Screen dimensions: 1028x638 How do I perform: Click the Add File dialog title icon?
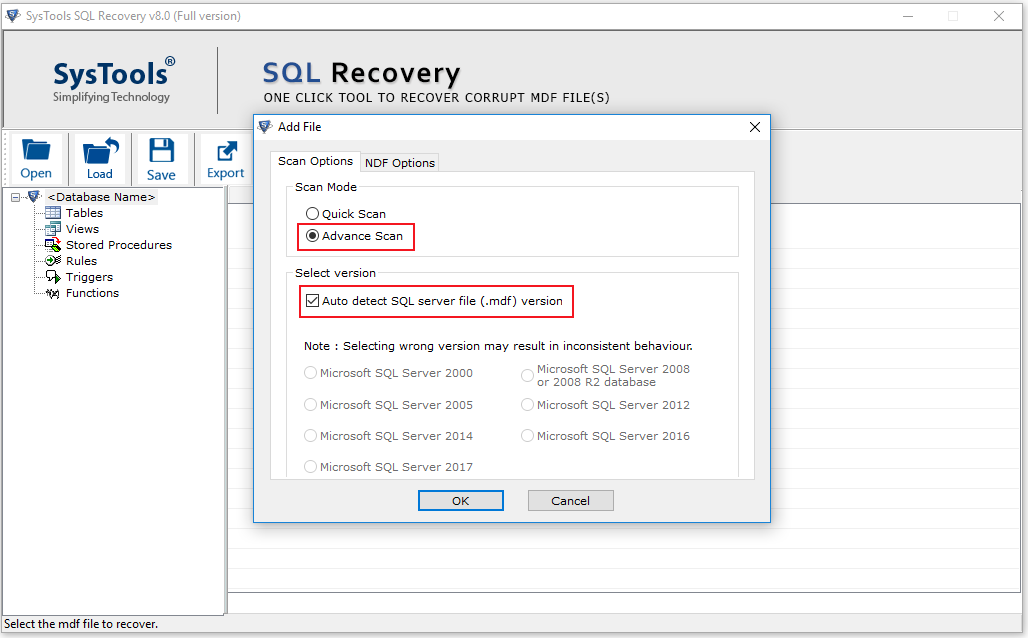click(265, 127)
